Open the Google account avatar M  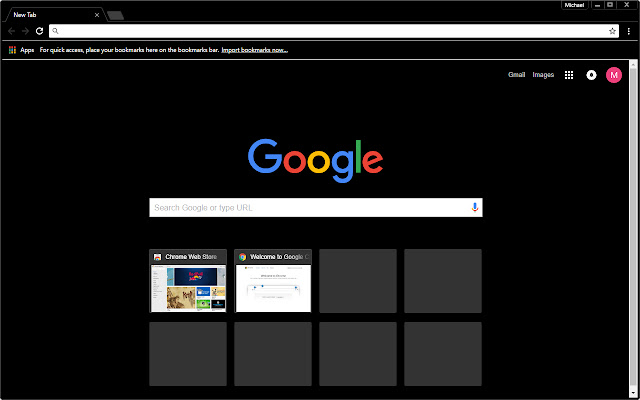coord(613,75)
